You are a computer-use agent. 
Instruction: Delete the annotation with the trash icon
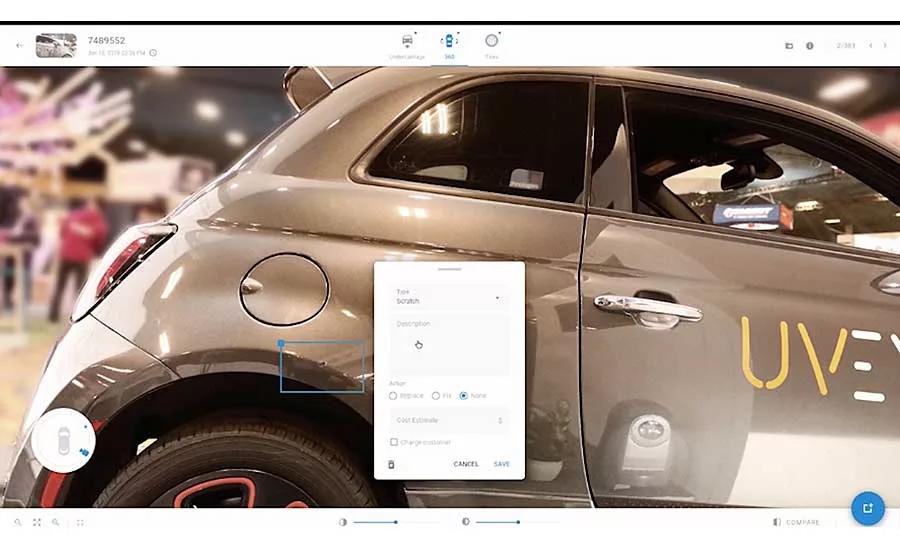(x=391, y=464)
